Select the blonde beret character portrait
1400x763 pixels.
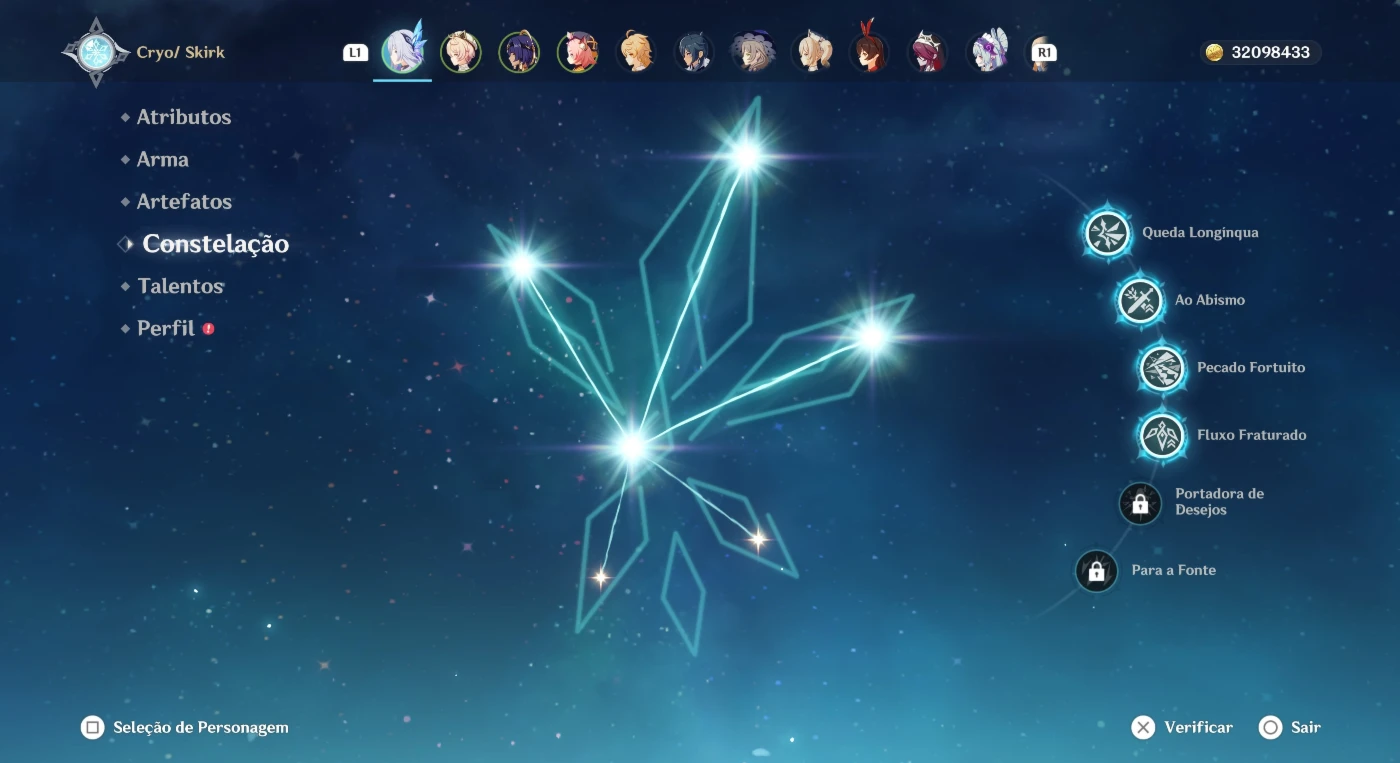tap(460, 52)
